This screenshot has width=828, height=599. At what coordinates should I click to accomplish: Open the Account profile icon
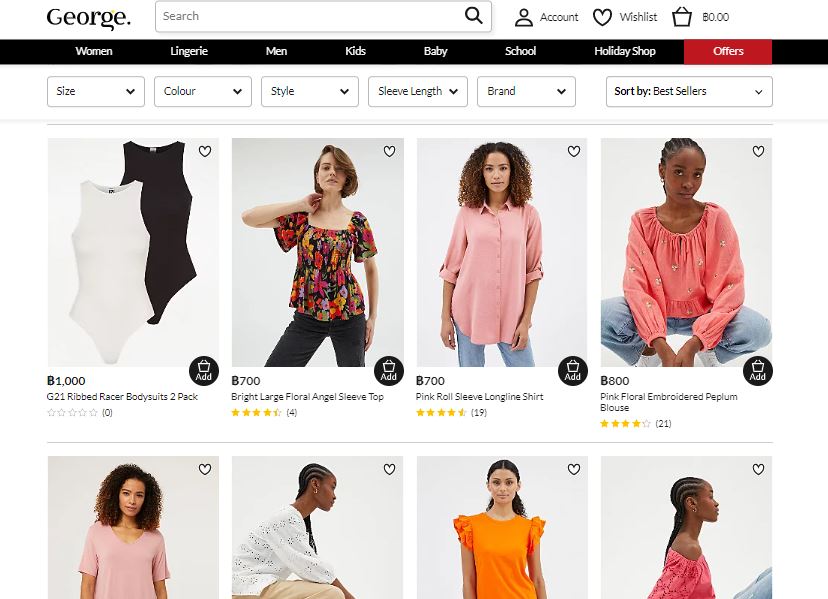coord(524,17)
